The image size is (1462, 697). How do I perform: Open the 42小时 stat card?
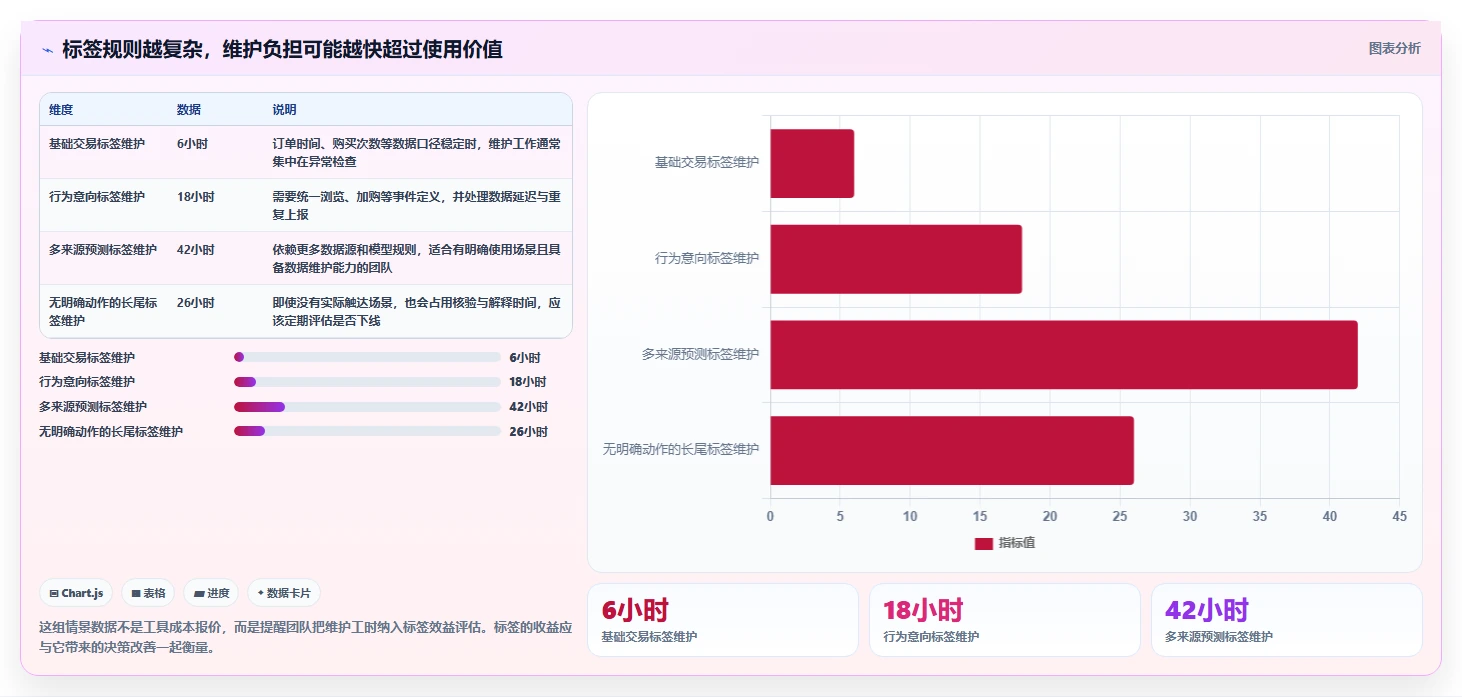click(x=1287, y=620)
